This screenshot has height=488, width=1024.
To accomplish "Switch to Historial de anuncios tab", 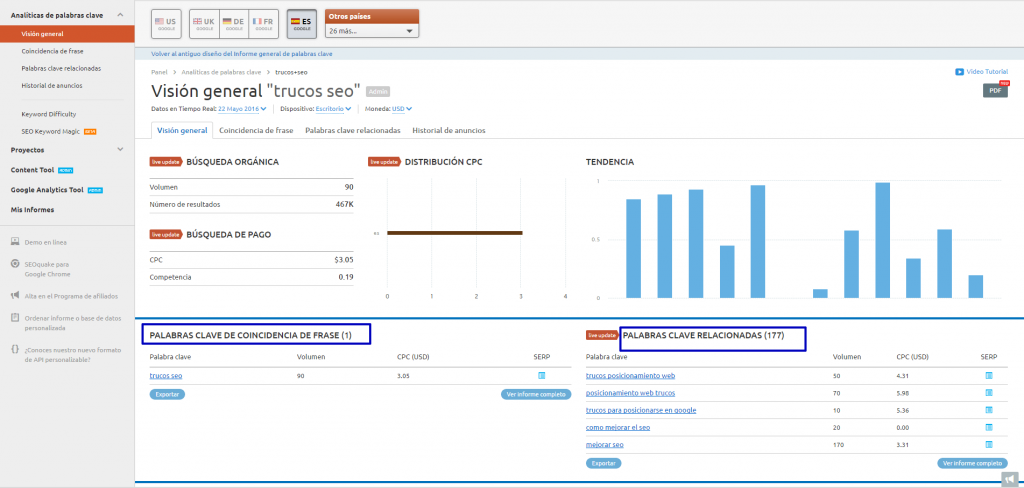I will [449, 130].
